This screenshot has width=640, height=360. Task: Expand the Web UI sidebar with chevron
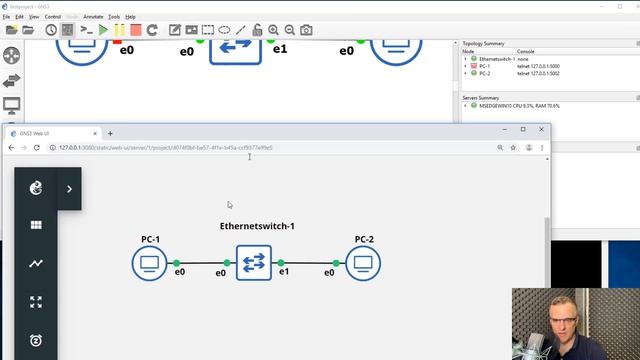[69, 189]
